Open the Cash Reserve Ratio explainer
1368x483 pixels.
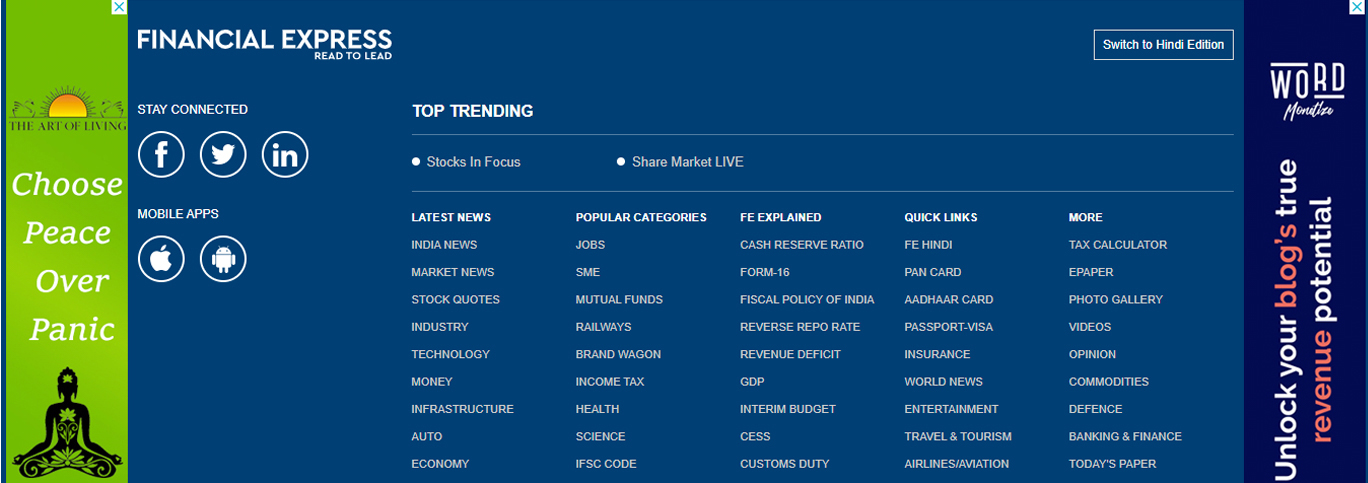click(x=801, y=245)
